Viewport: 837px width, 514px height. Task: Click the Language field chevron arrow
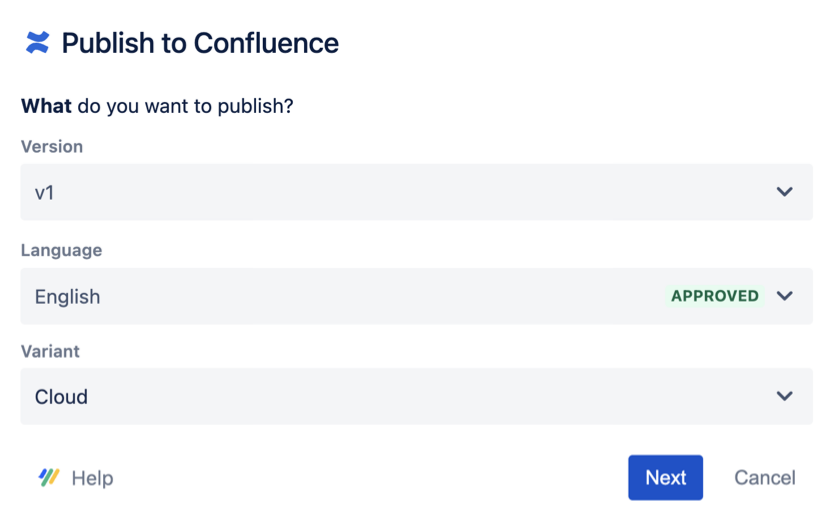click(784, 296)
